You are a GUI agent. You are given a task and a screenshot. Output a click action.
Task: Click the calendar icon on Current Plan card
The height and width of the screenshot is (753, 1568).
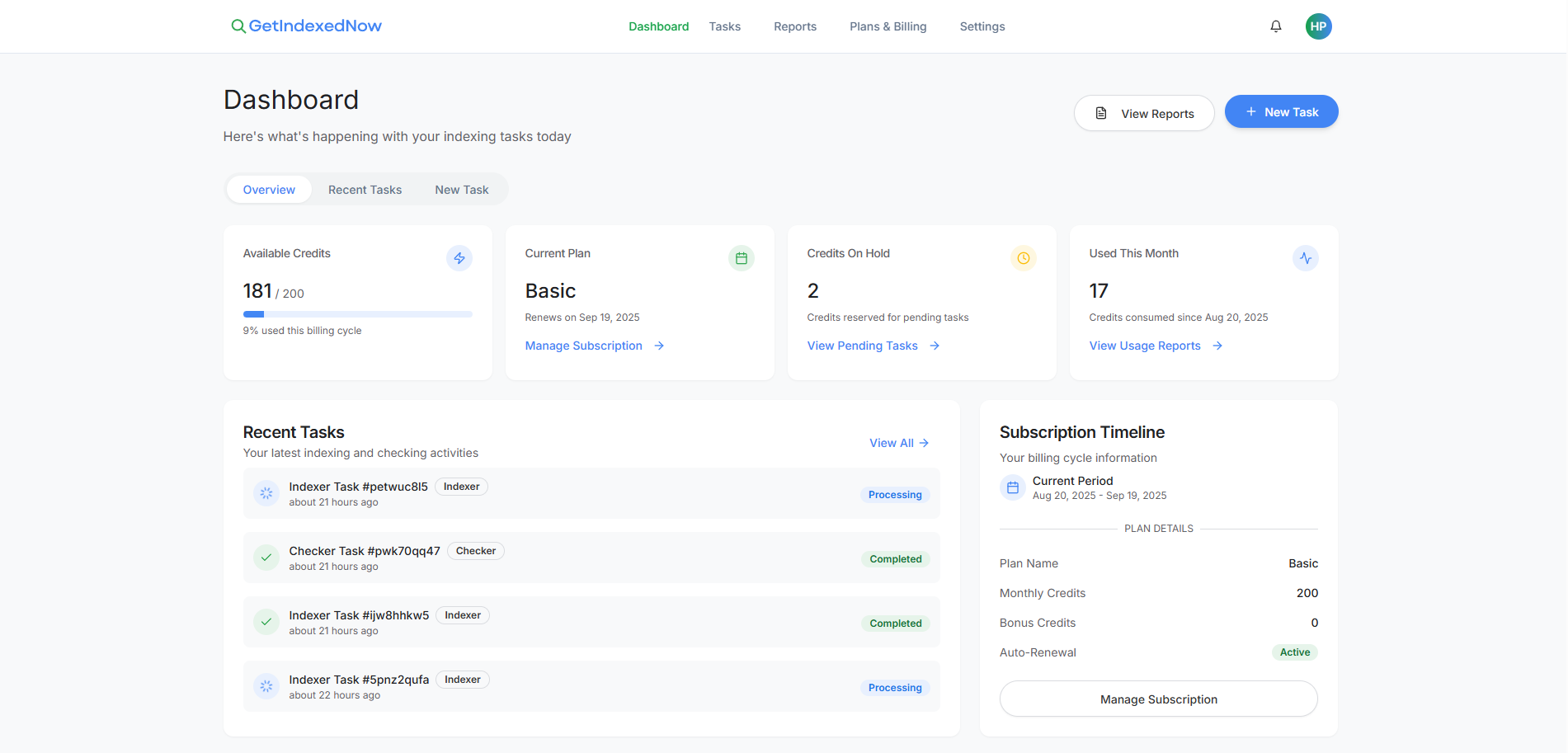coord(741,257)
